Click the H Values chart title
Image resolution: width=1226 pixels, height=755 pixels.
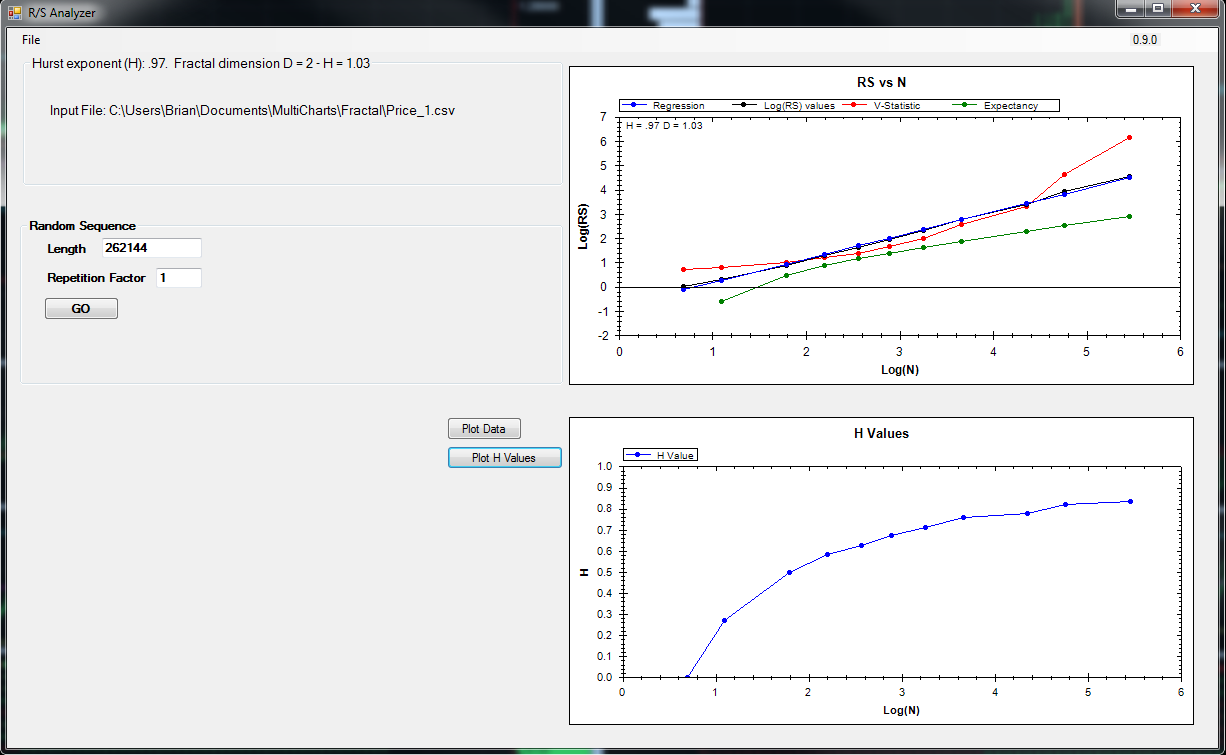pos(880,433)
